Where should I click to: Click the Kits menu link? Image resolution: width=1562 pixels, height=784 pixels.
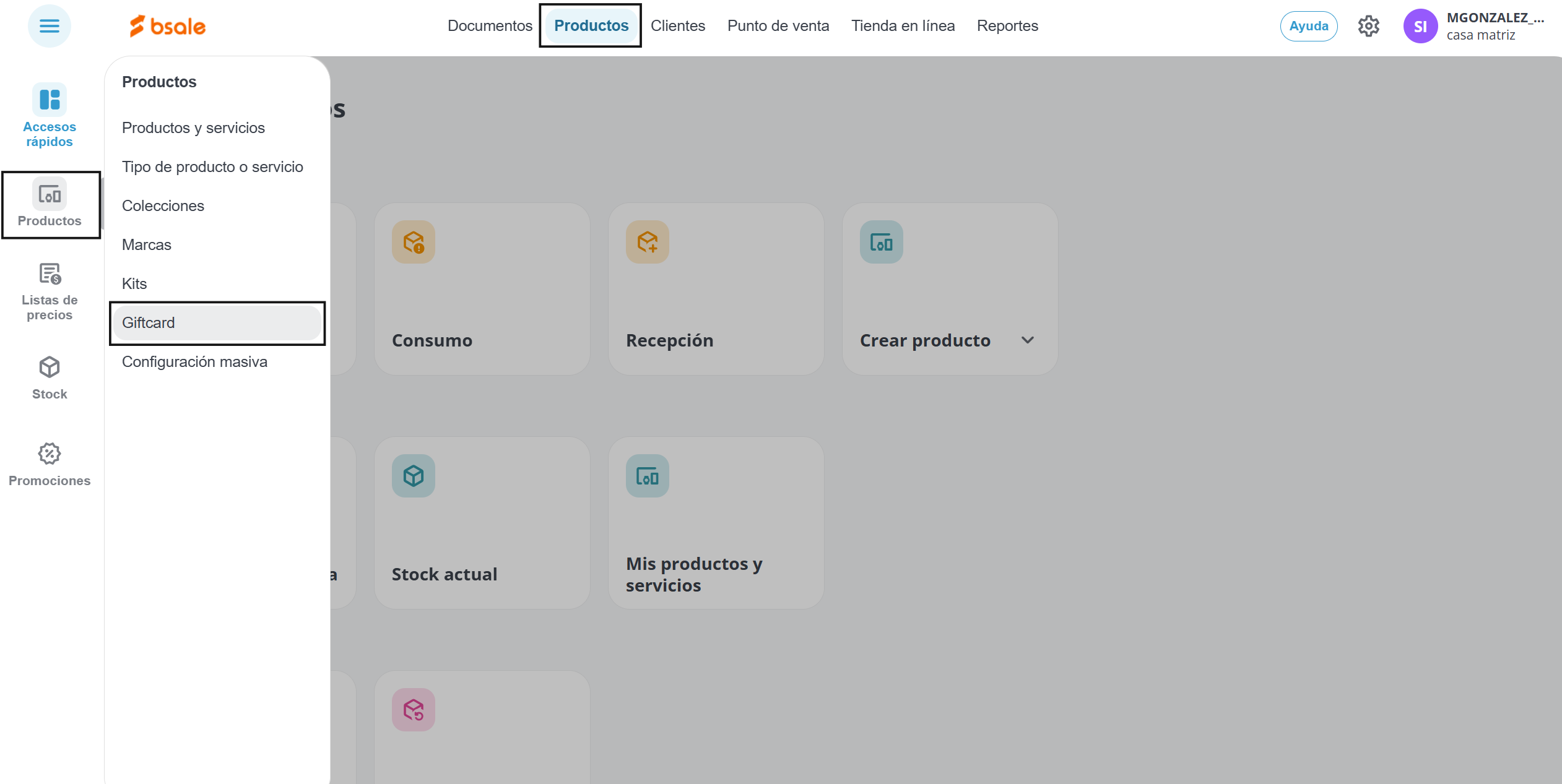134,283
